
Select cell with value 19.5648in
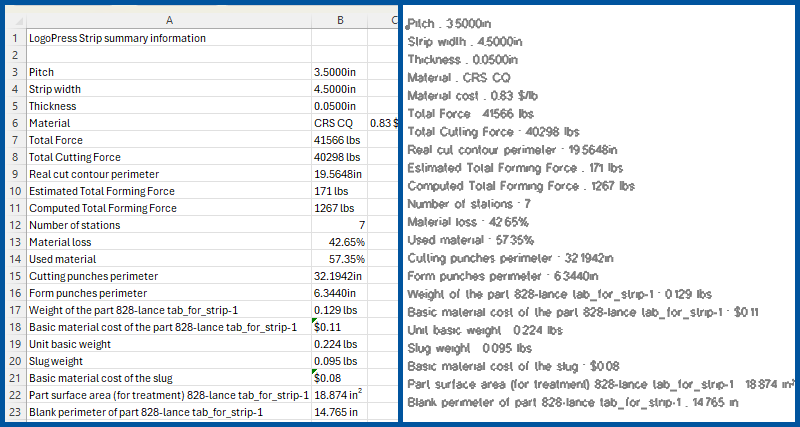click(340, 174)
